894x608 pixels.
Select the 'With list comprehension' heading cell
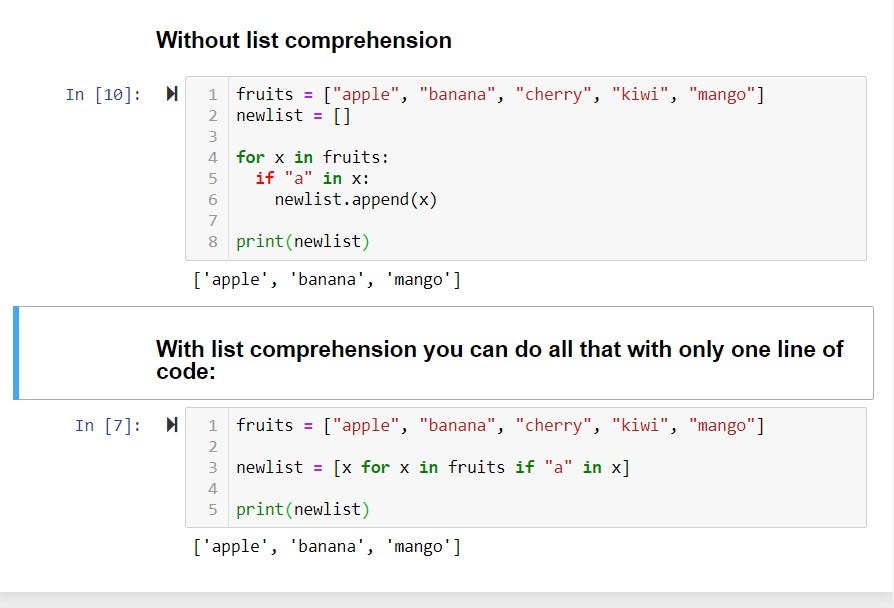[x=499, y=359]
